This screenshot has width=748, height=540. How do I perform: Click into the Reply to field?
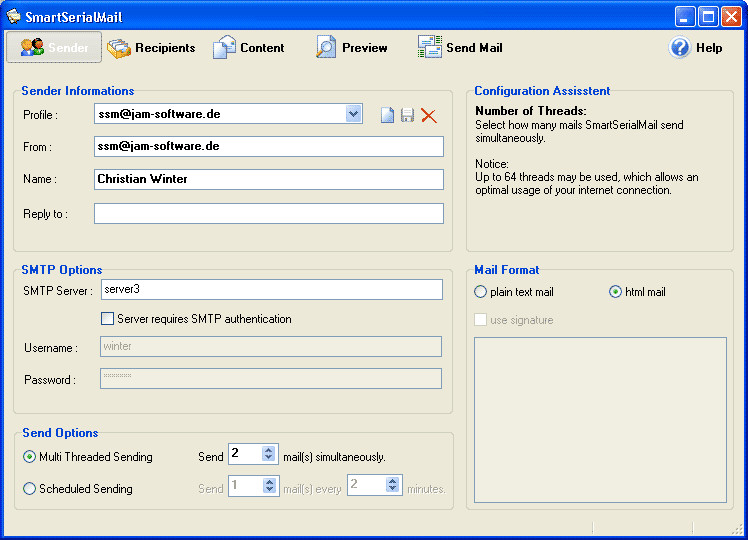coord(269,213)
